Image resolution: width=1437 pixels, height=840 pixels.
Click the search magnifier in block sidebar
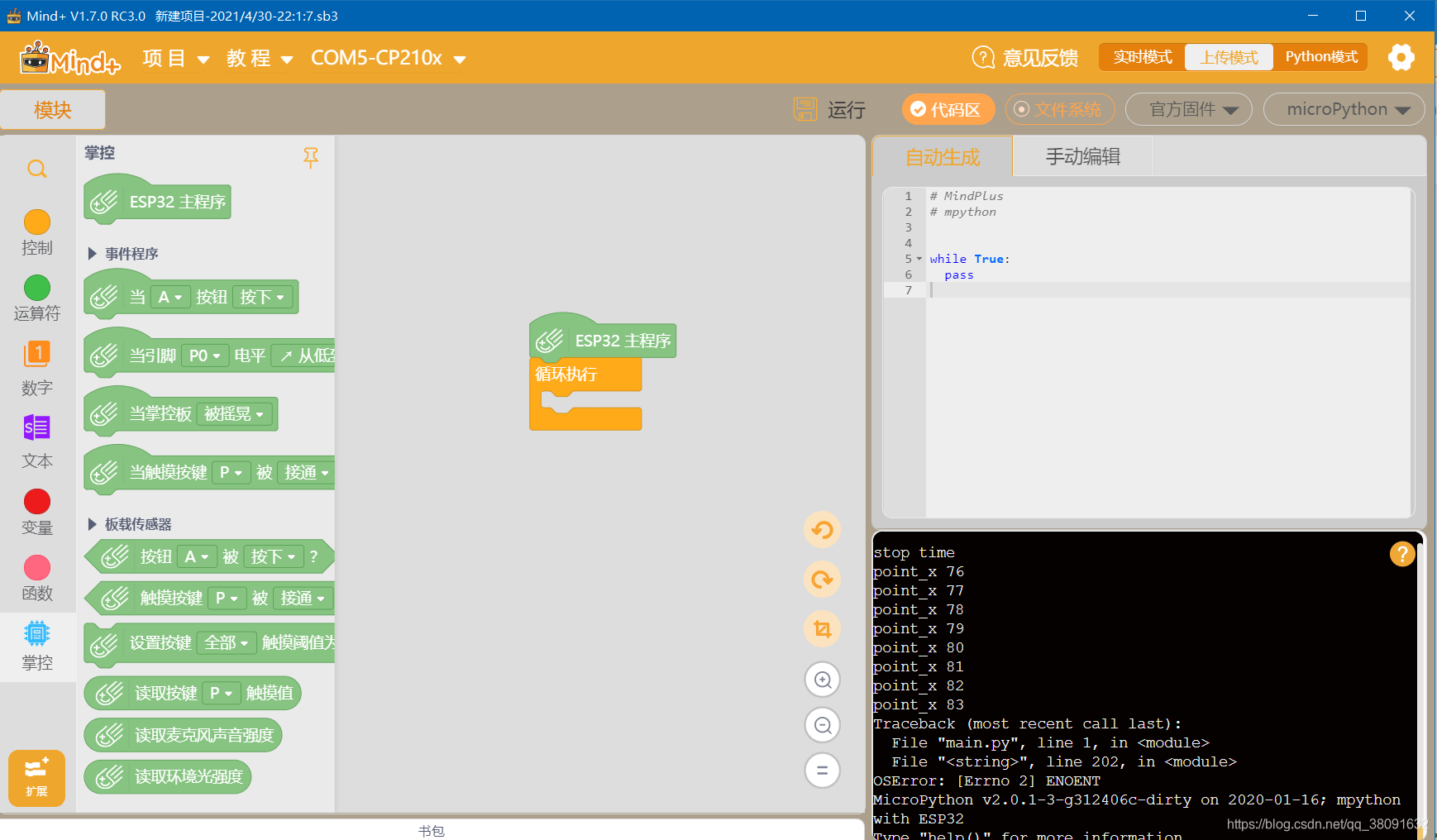click(x=37, y=169)
